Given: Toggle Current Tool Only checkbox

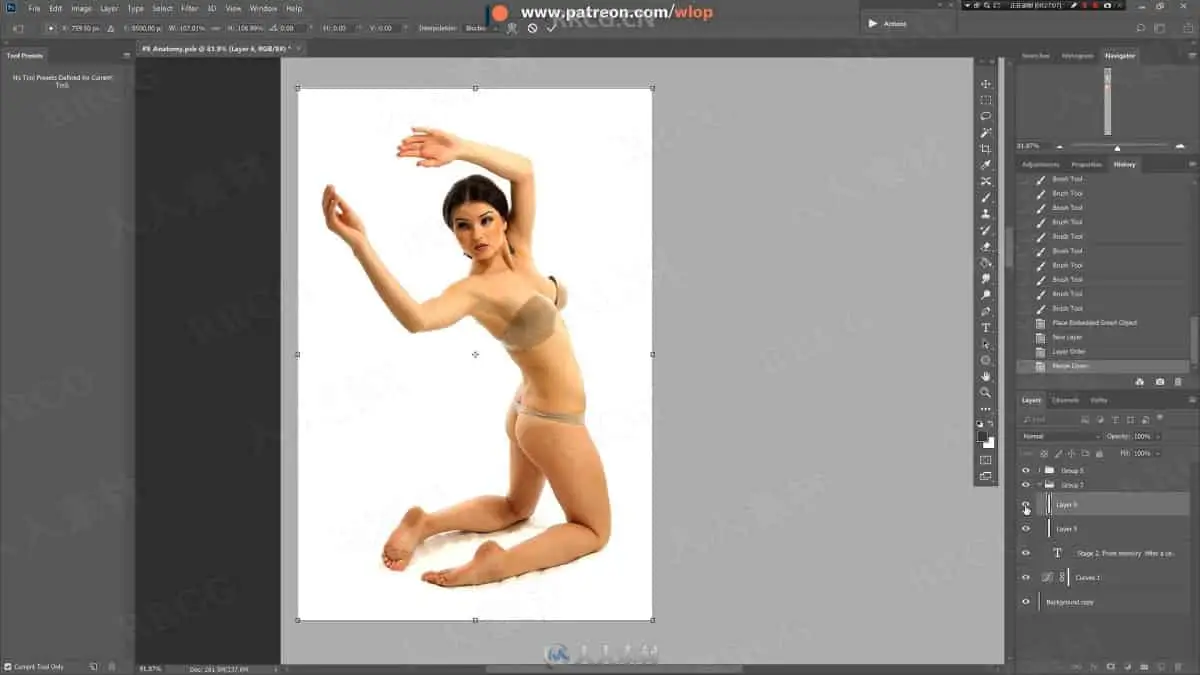Looking at the screenshot, I should (x=8, y=666).
